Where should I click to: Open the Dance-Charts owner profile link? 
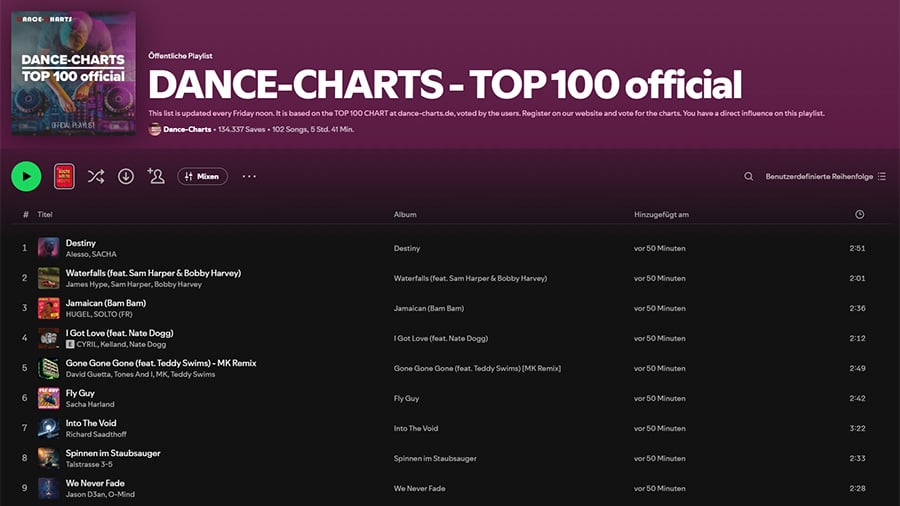[187, 130]
